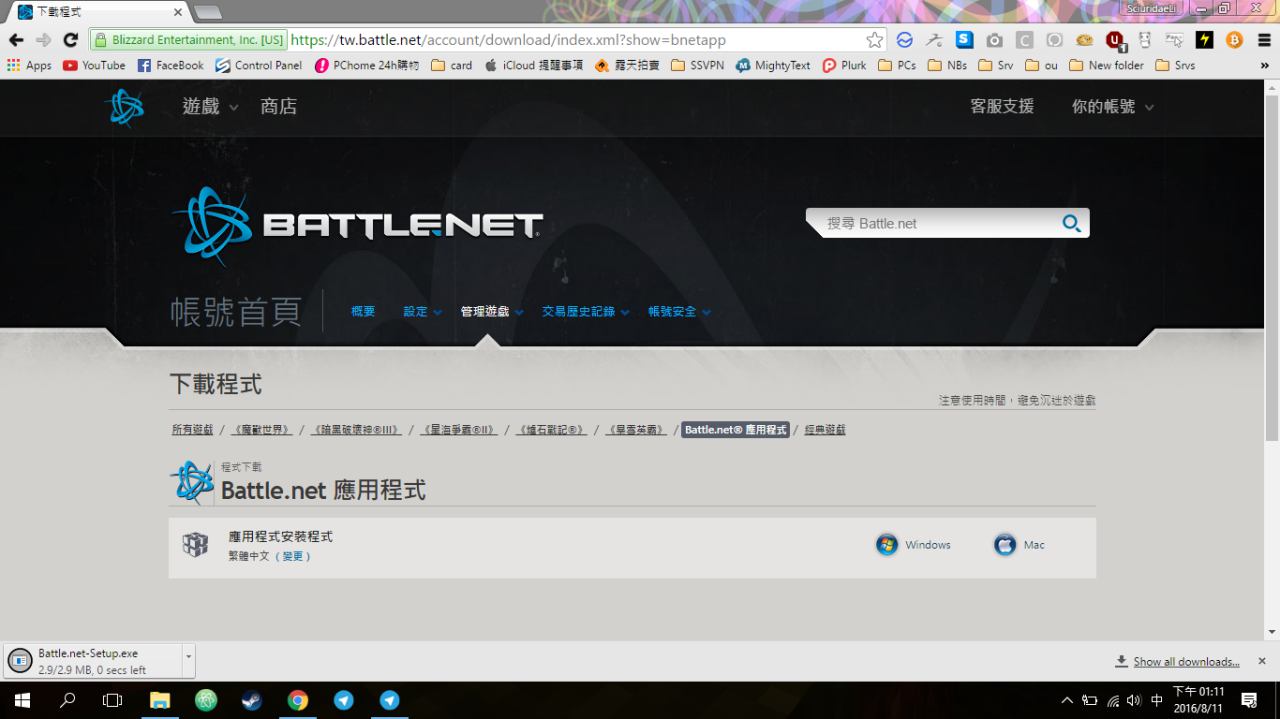Open Steam from the taskbar
Image resolution: width=1280 pixels, height=719 pixels.
(x=252, y=700)
